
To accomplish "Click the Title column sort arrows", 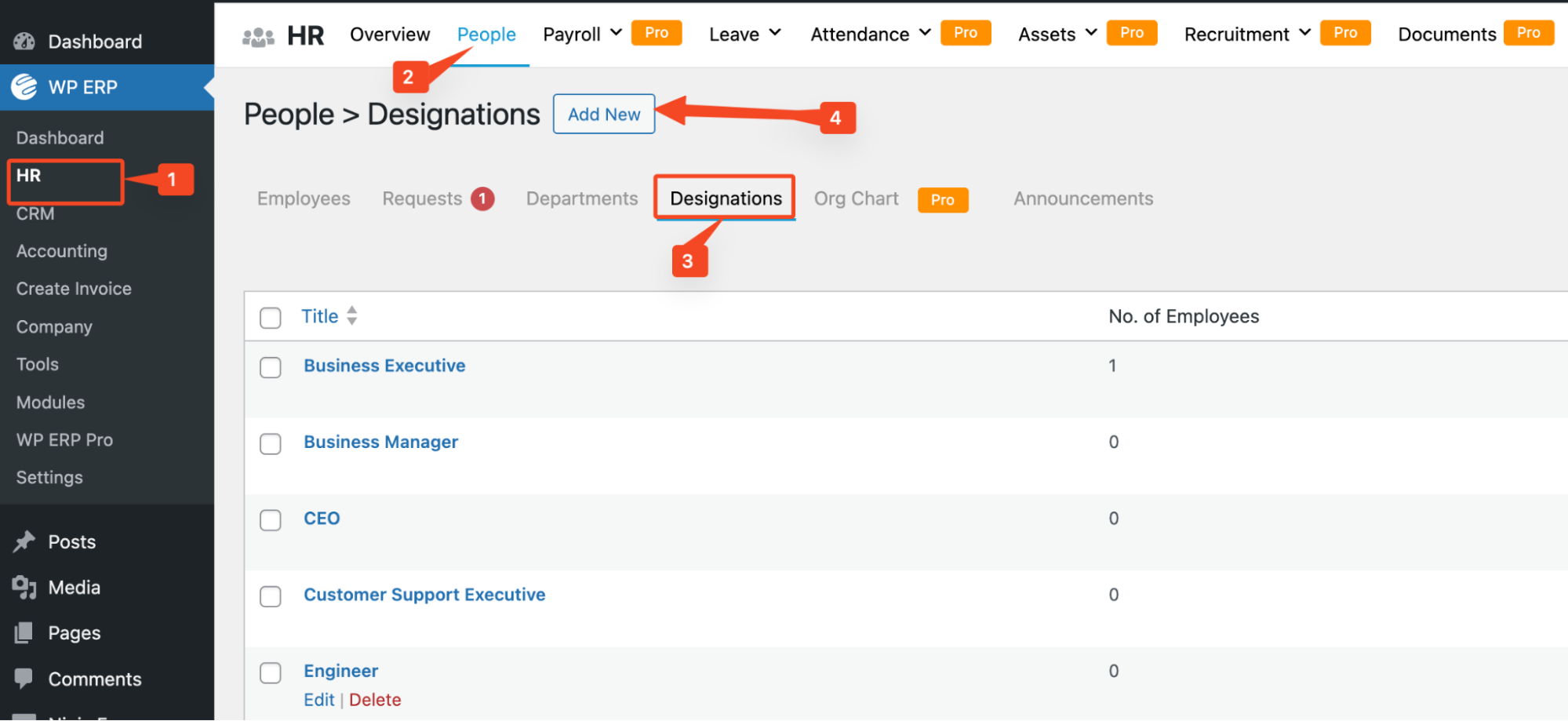I will pyautogui.click(x=352, y=315).
